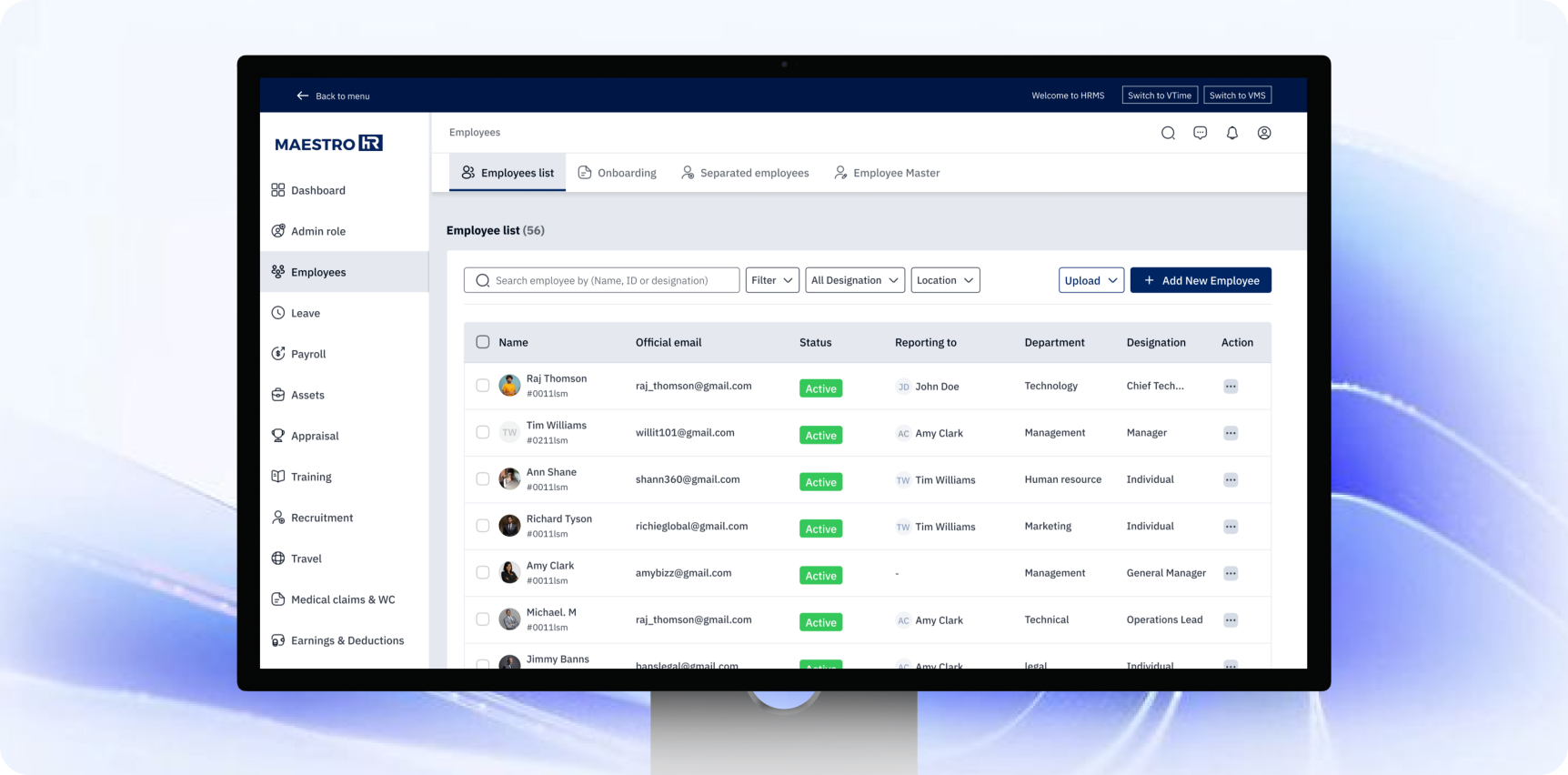Viewport: 1568px width, 775px height.
Task: Click Ann Shane's avatar photo
Action: click(509, 479)
